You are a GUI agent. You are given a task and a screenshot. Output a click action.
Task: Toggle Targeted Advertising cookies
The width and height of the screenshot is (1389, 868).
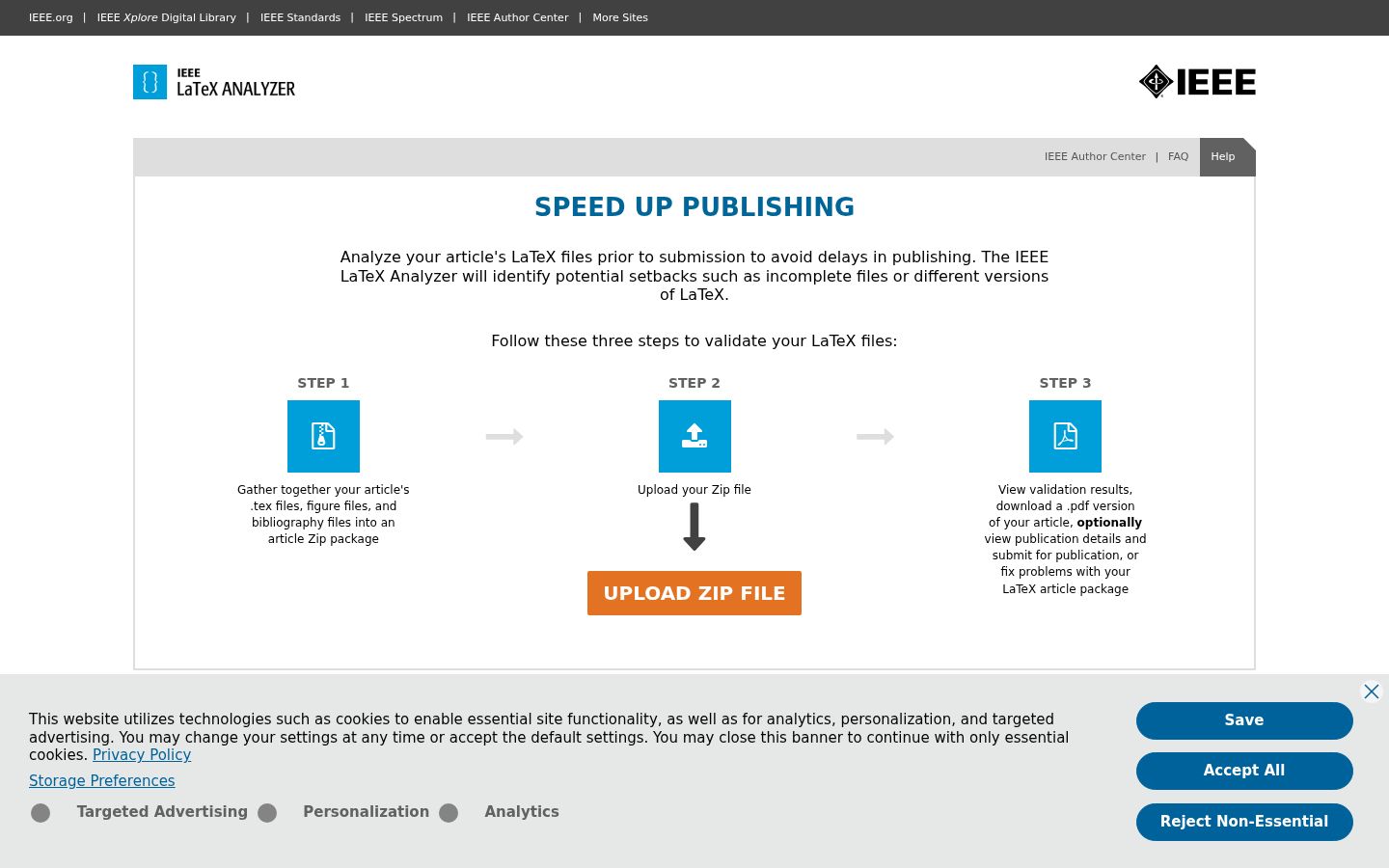click(x=41, y=813)
